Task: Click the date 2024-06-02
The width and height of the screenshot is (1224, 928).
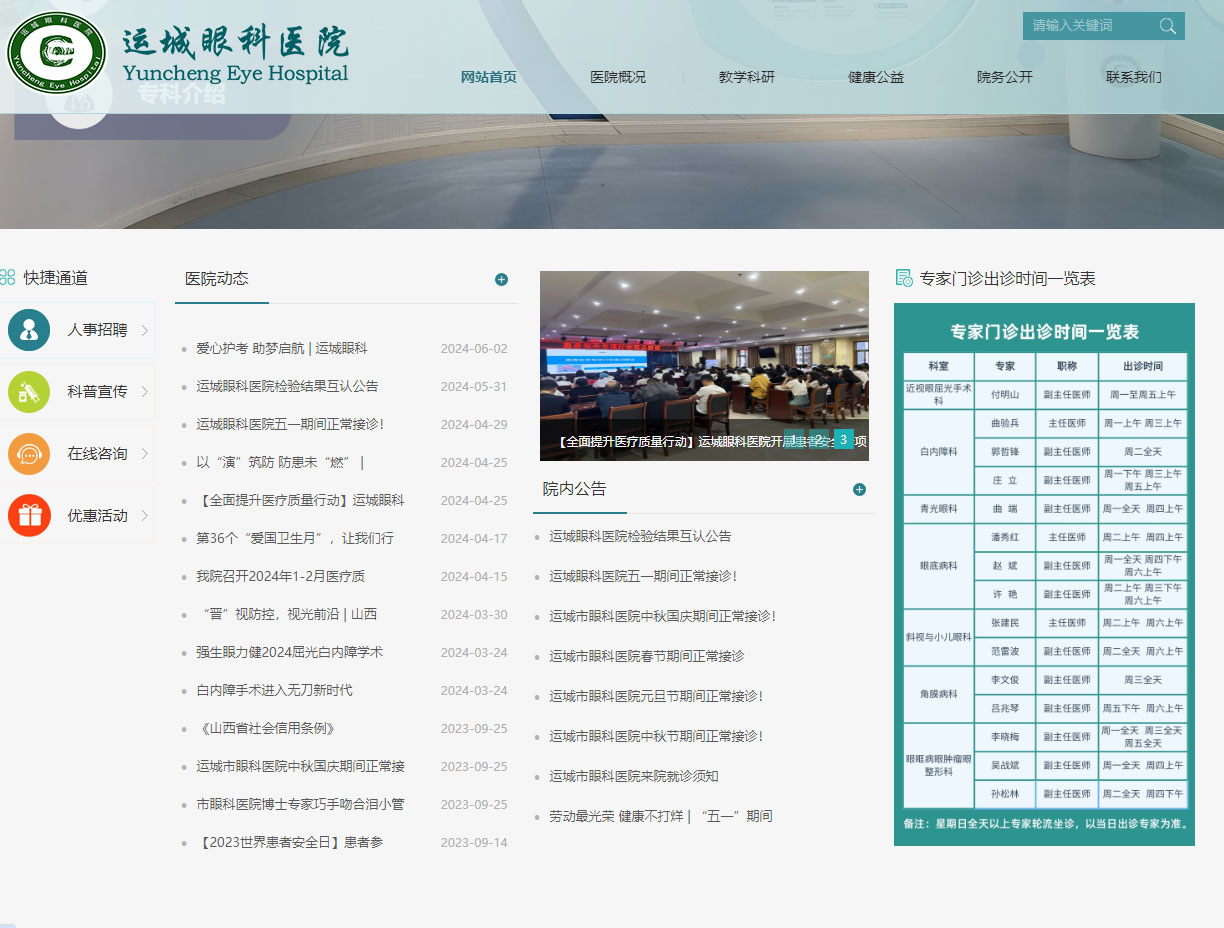Action: click(x=474, y=349)
